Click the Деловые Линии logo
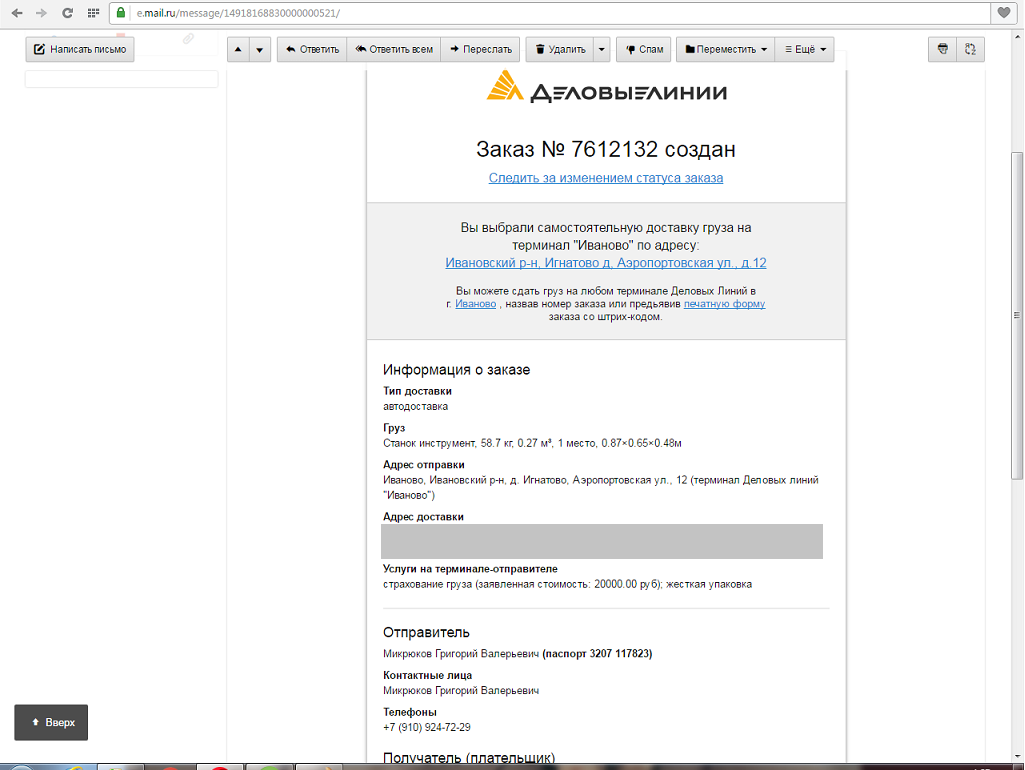The width and height of the screenshot is (1025, 770). (x=606, y=87)
